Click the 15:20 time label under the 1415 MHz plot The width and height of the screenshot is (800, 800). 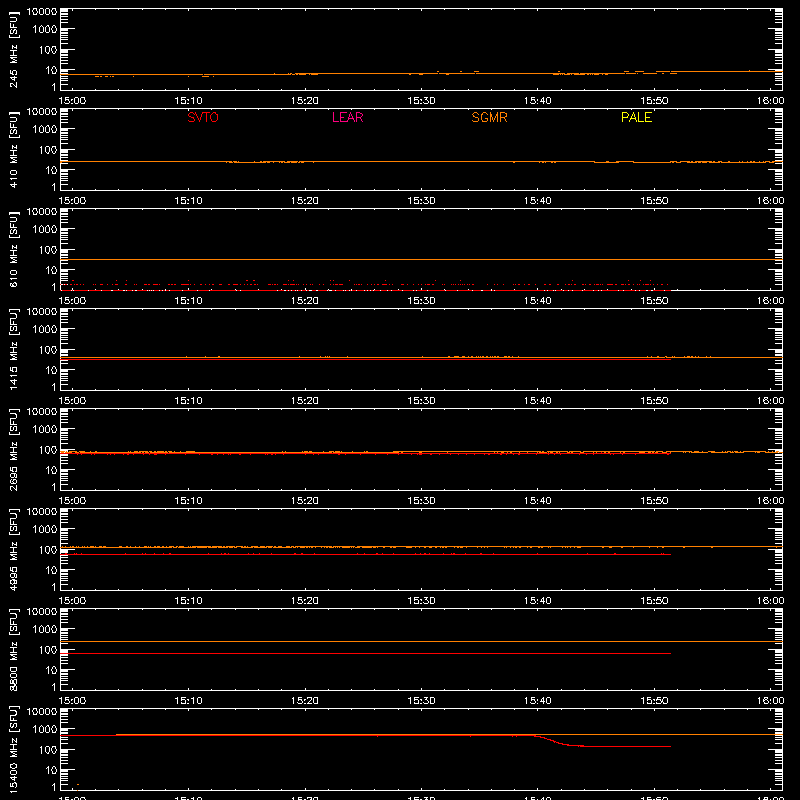point(305,401)
